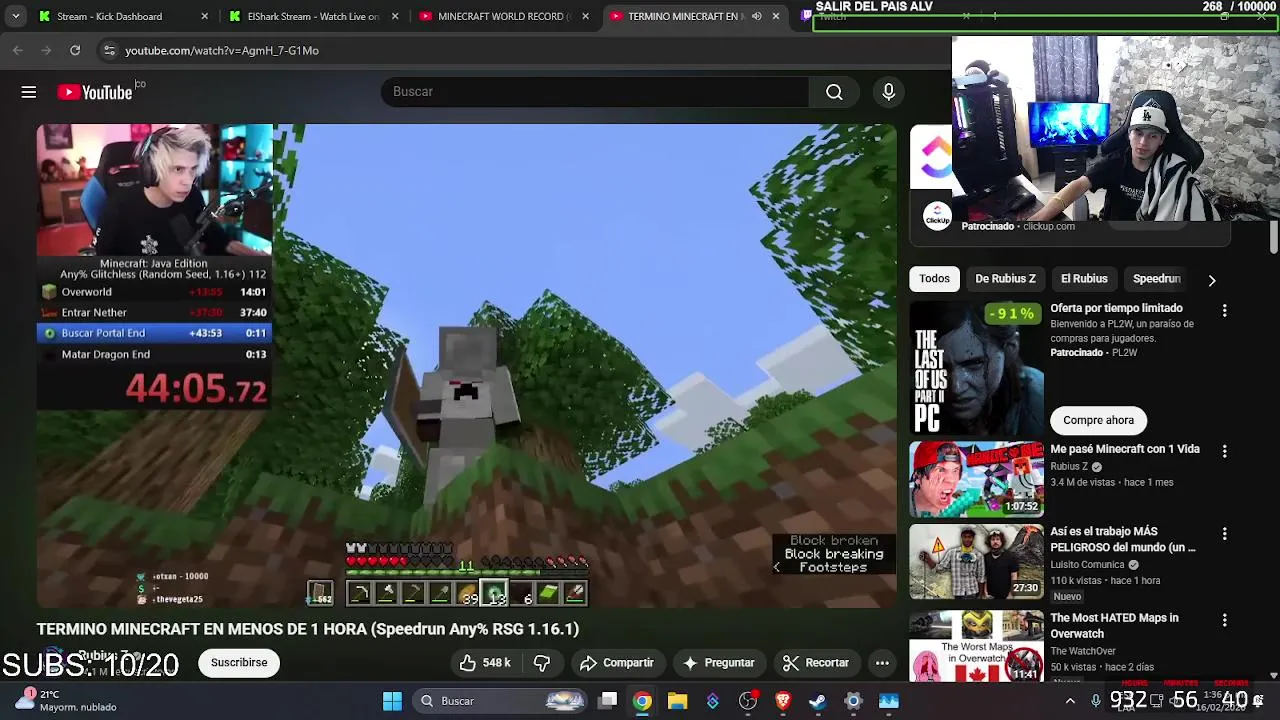The width and height of the screenshot is (1280, 720).
Task: Click the Windows taskbar 'Buscar' search box
Action: point(500,701)
